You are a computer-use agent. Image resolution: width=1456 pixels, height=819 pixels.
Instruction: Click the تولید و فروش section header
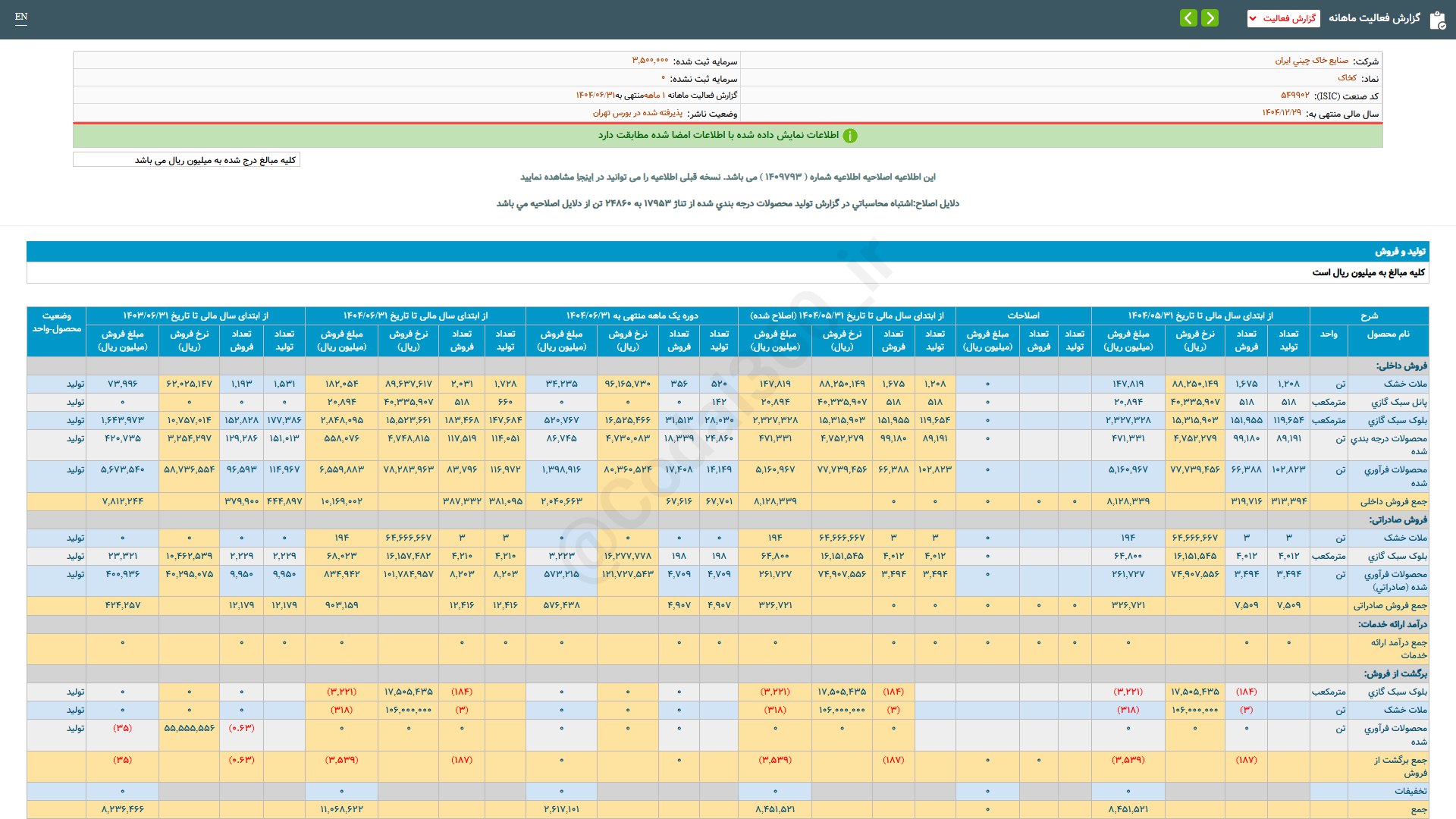click(x=1400, y=252)
